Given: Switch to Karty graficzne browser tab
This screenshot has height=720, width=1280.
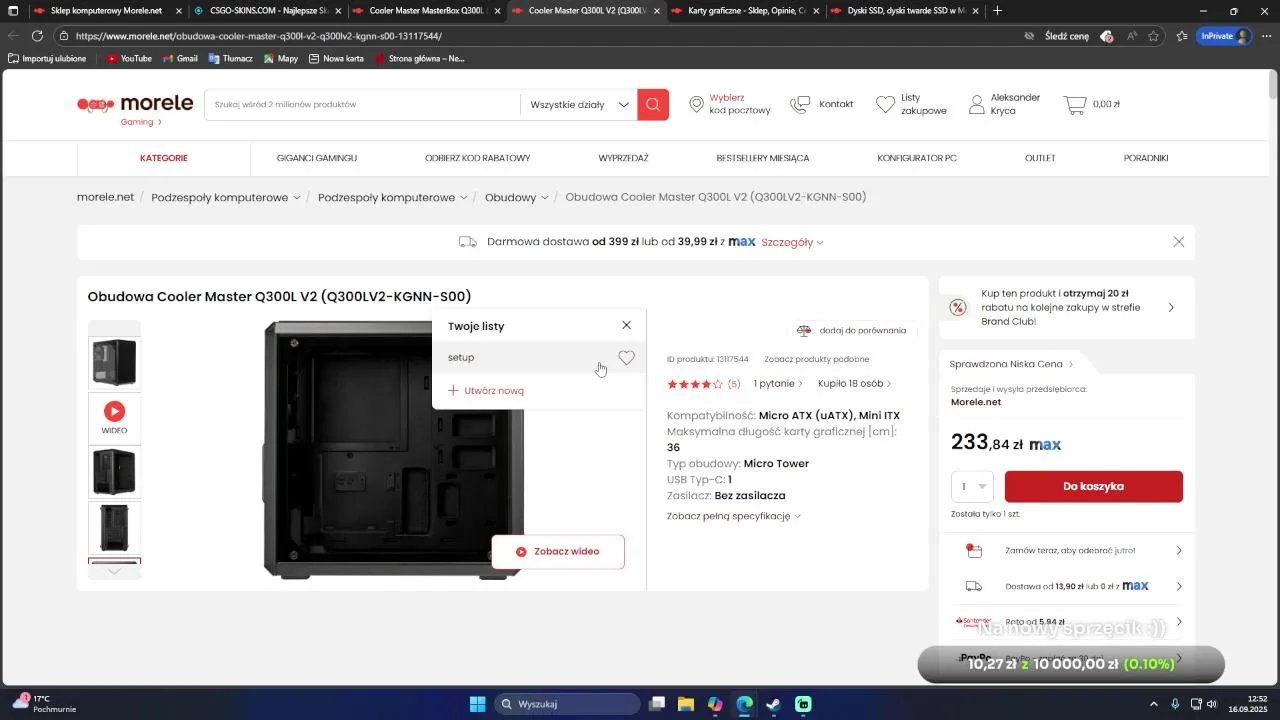Looking at the screenshot, I should (746, 11).
